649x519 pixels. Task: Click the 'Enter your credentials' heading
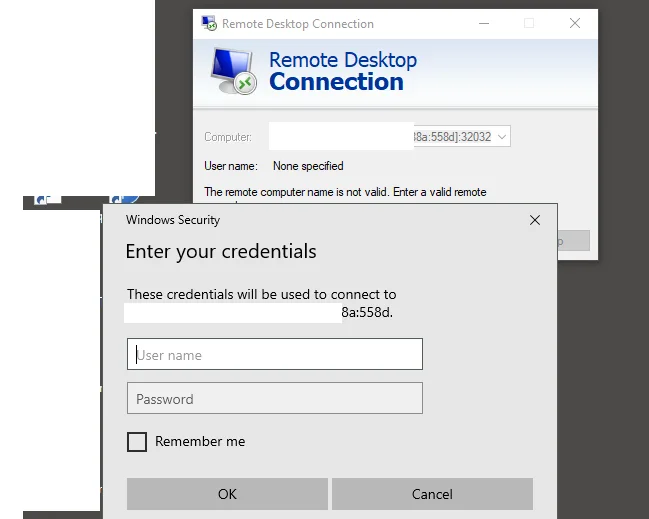pos(221,252)
